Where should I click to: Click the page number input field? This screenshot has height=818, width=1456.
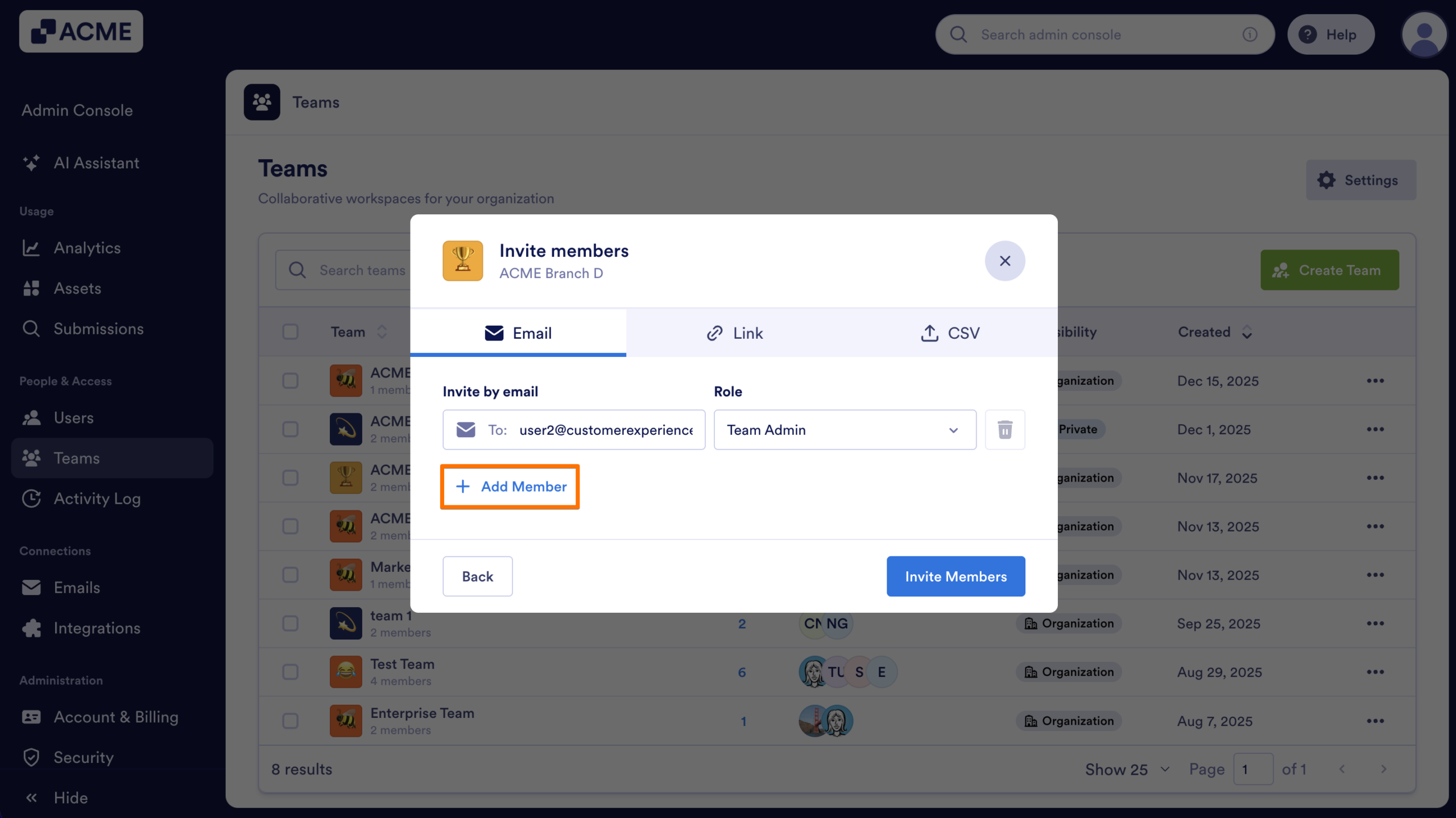coord(1254,769)
